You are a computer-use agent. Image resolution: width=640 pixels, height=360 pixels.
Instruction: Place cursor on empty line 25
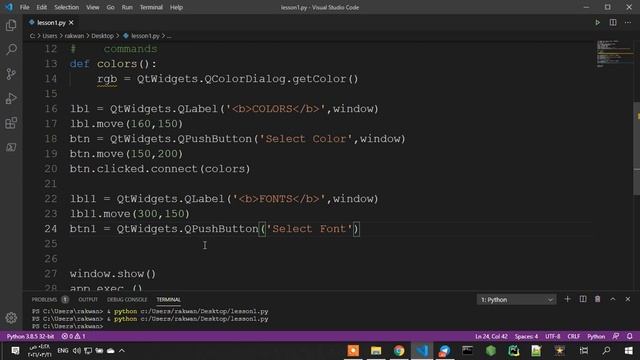(331, 244)
